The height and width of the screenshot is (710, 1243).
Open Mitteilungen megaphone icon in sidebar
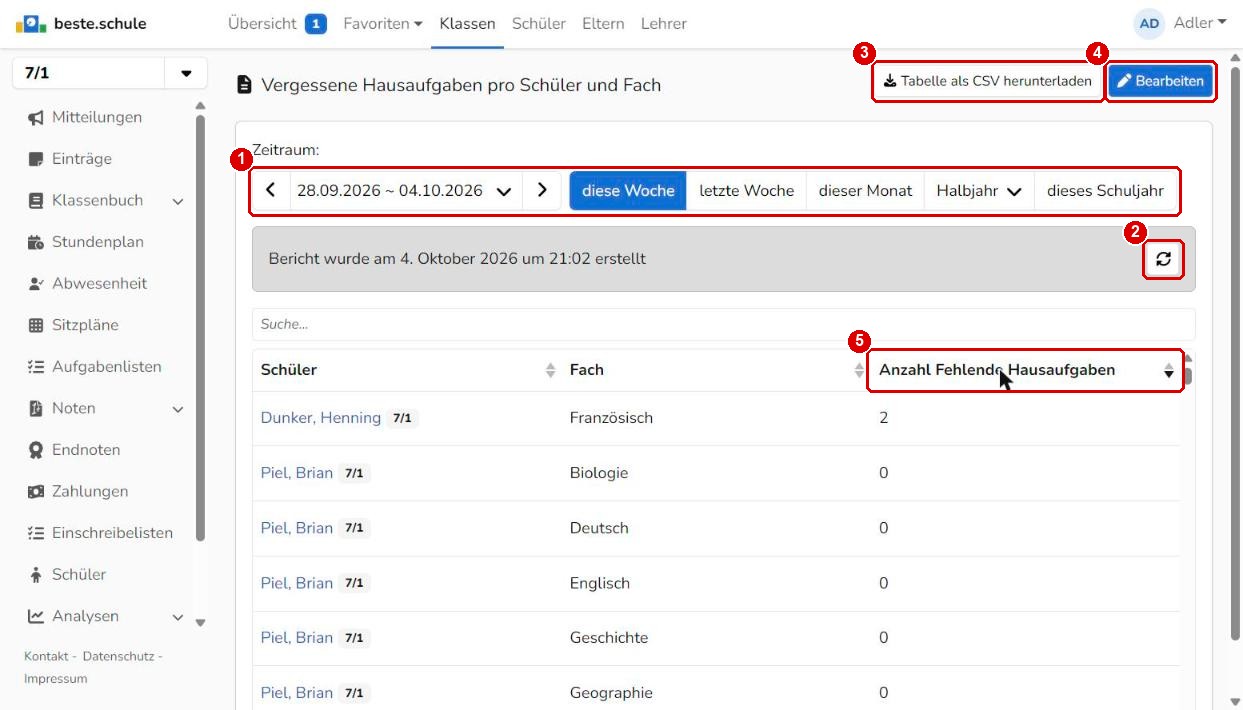click(36, 118)
